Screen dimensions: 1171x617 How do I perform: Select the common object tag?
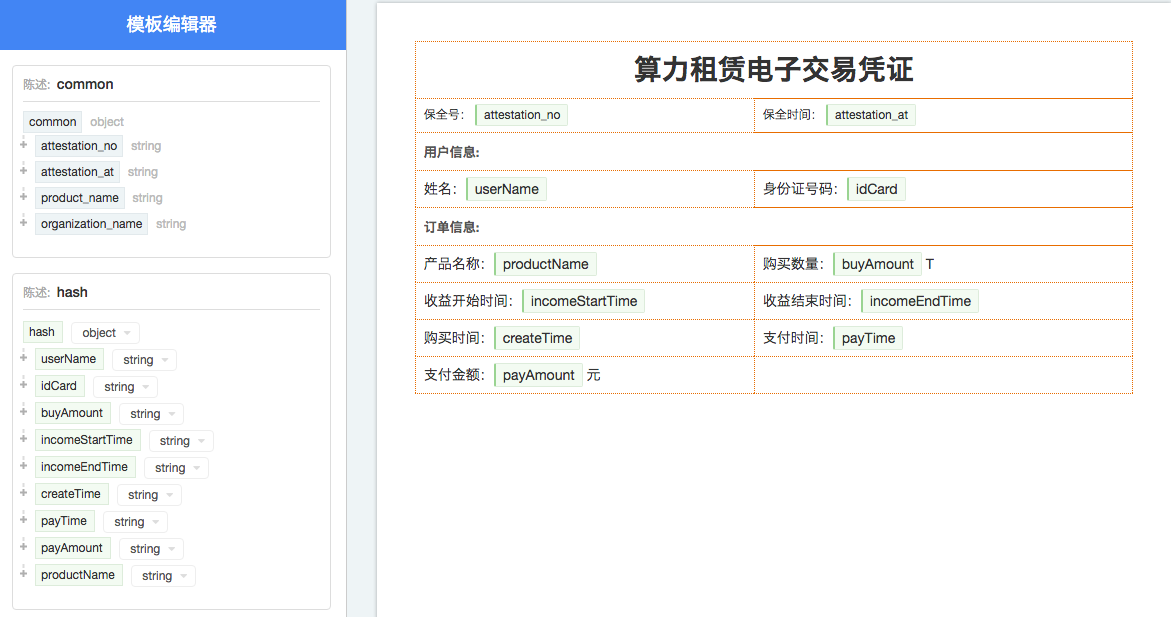[x=52, y=122]
